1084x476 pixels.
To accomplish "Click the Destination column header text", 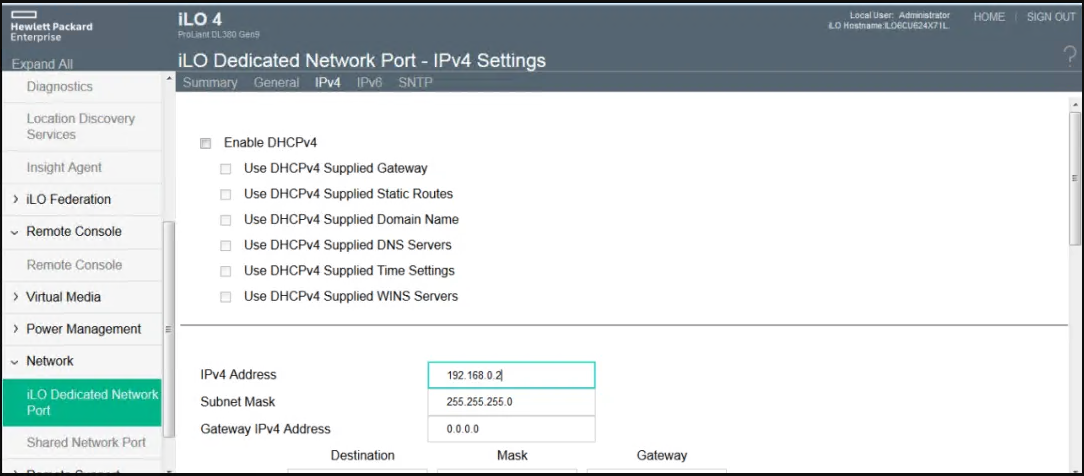I will [362, 456].
